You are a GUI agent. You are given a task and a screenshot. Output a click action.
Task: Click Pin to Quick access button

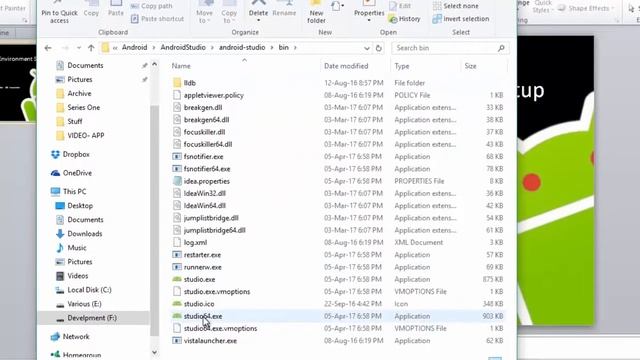pos(59,12)
